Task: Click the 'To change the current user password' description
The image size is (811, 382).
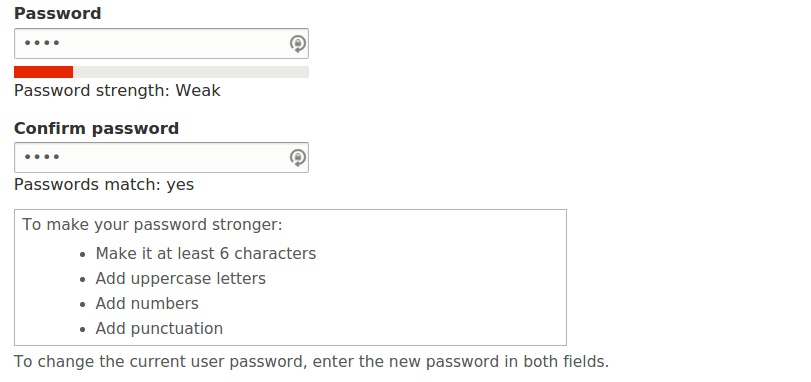Action: pos(311,361)
